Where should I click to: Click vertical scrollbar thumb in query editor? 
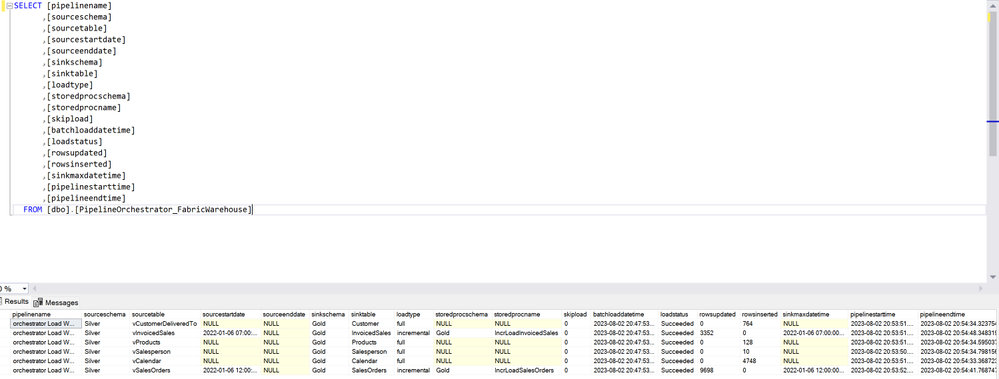pos(993,83)
